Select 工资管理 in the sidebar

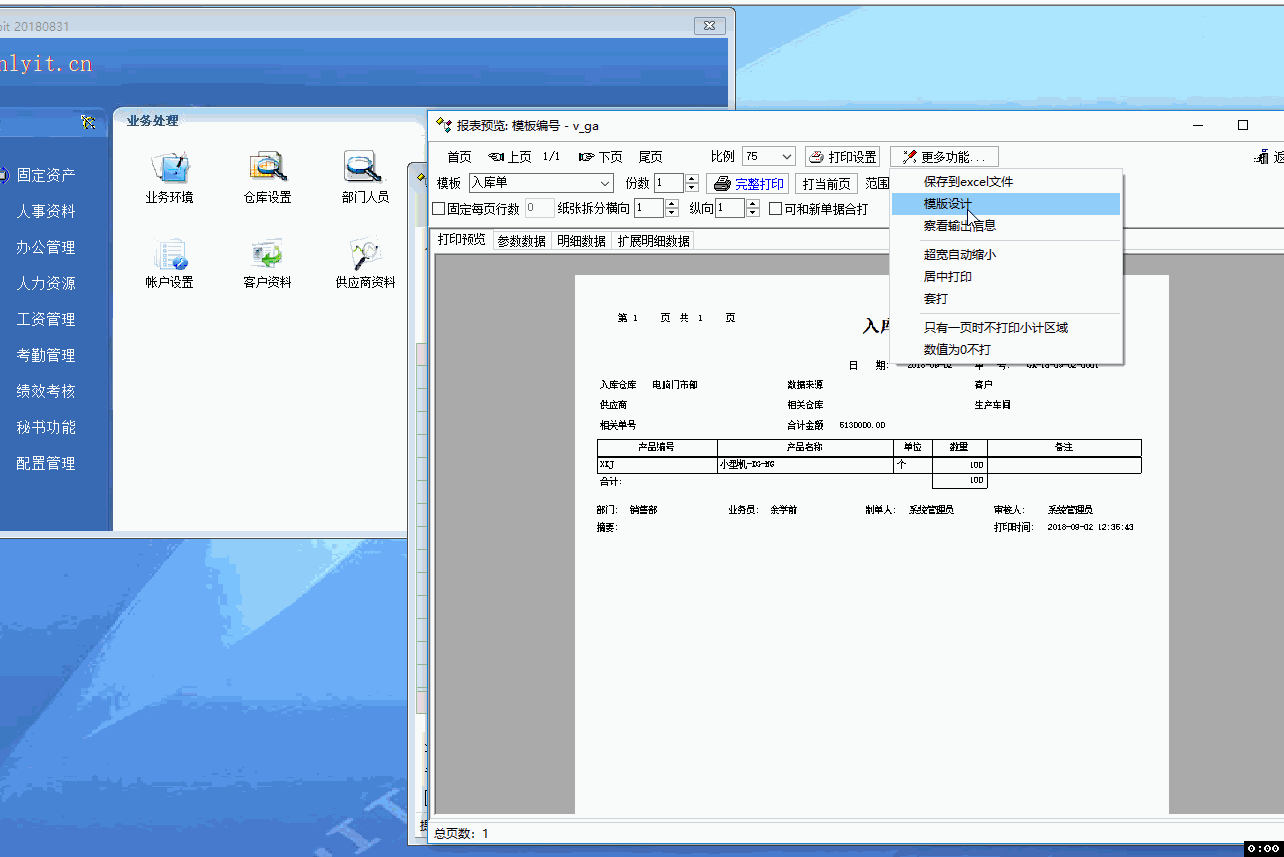pyautogui.click(x=46, y=319)
